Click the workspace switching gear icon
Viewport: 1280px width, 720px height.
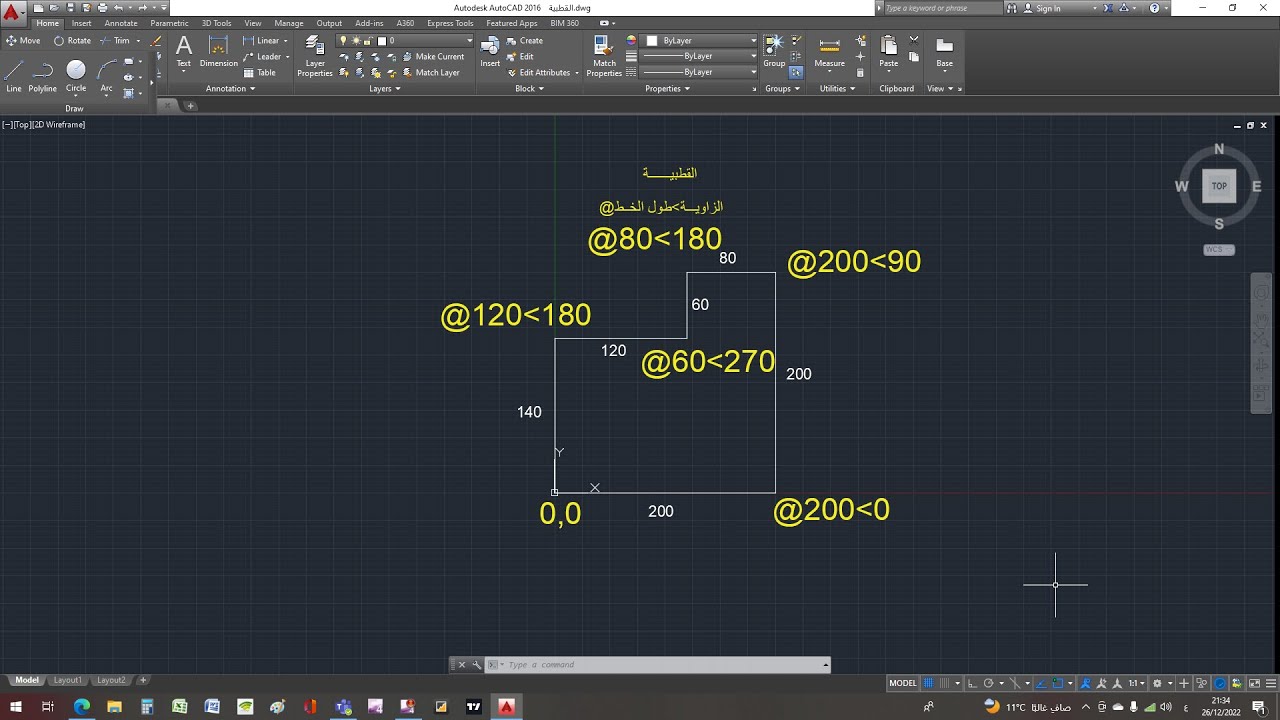[x=1157, y=683]
